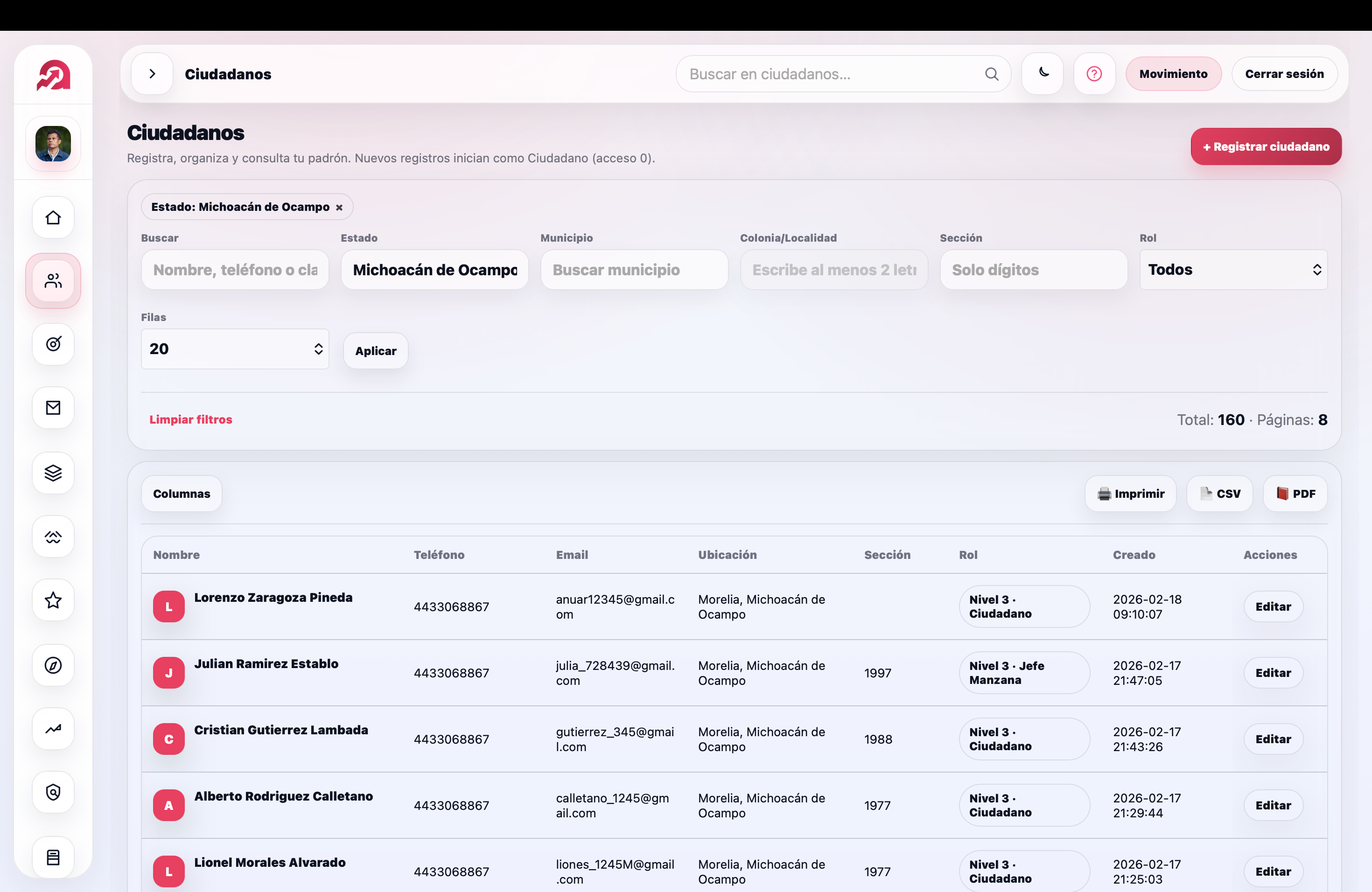1372x892 pixels.
Task: Export the table as PDF
Action: click(1295, 494)
